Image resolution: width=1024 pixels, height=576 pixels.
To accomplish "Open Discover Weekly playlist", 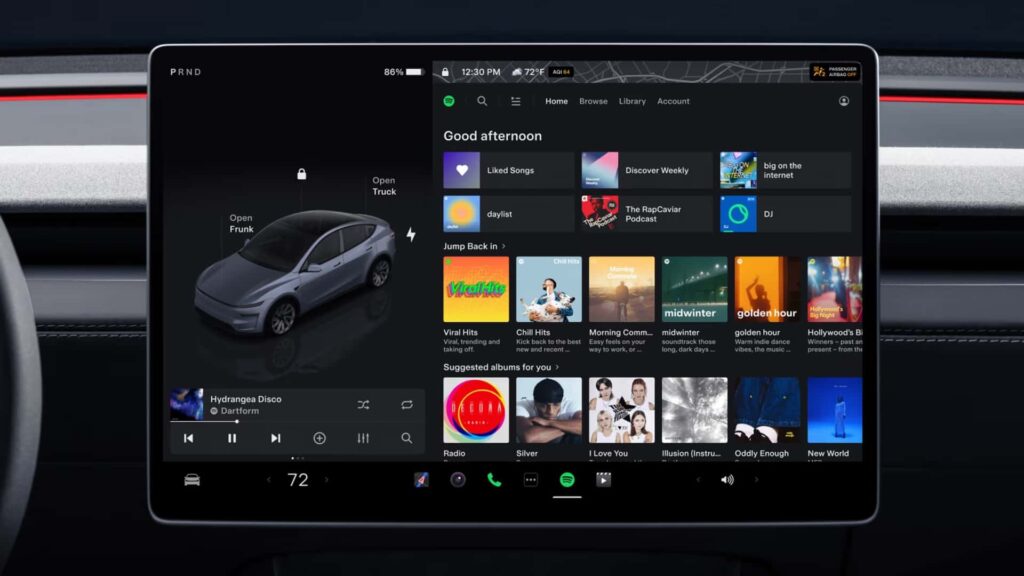I will [x=647, y=170].
